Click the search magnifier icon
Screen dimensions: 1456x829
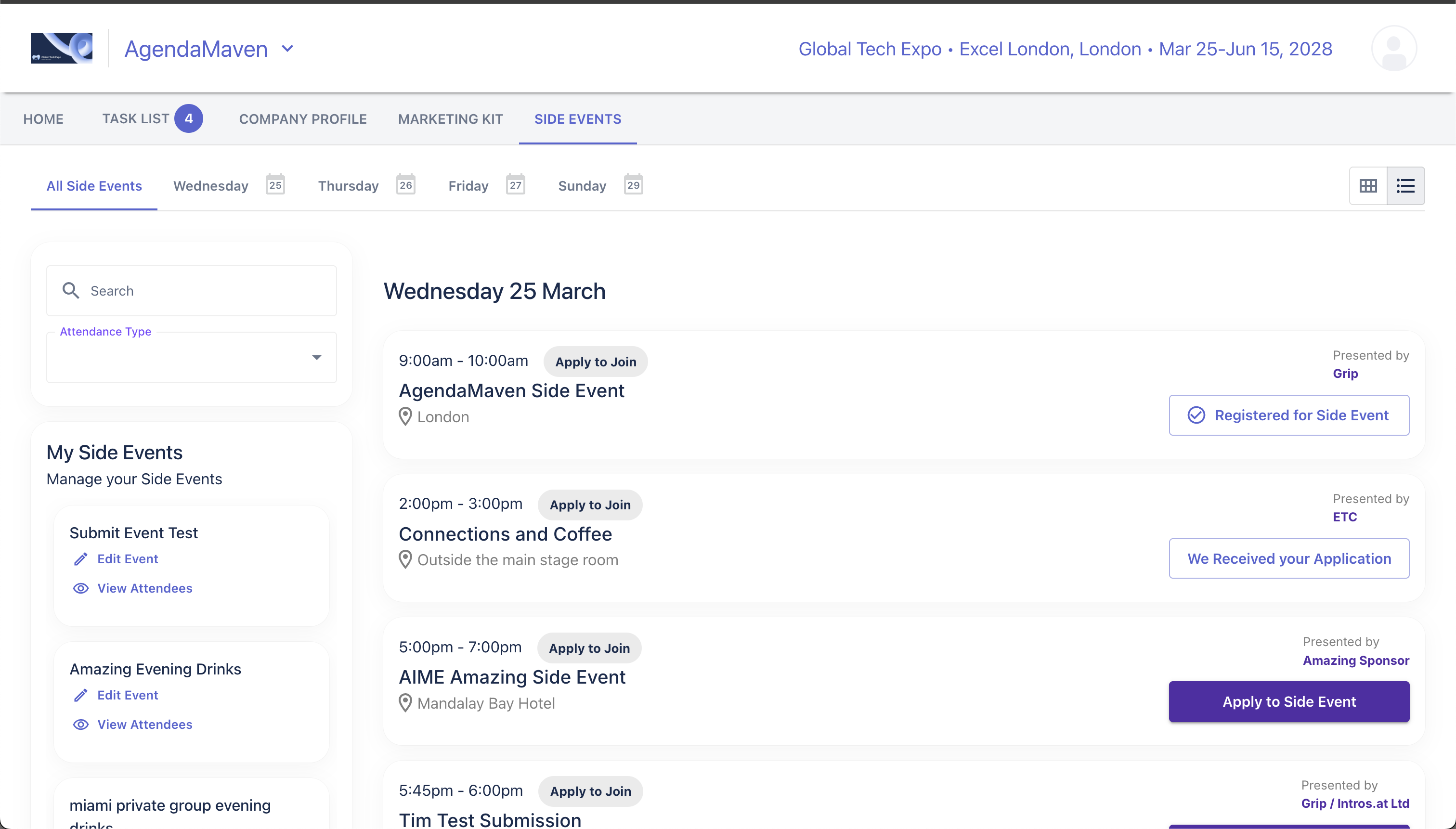click(x=71, y=290)
